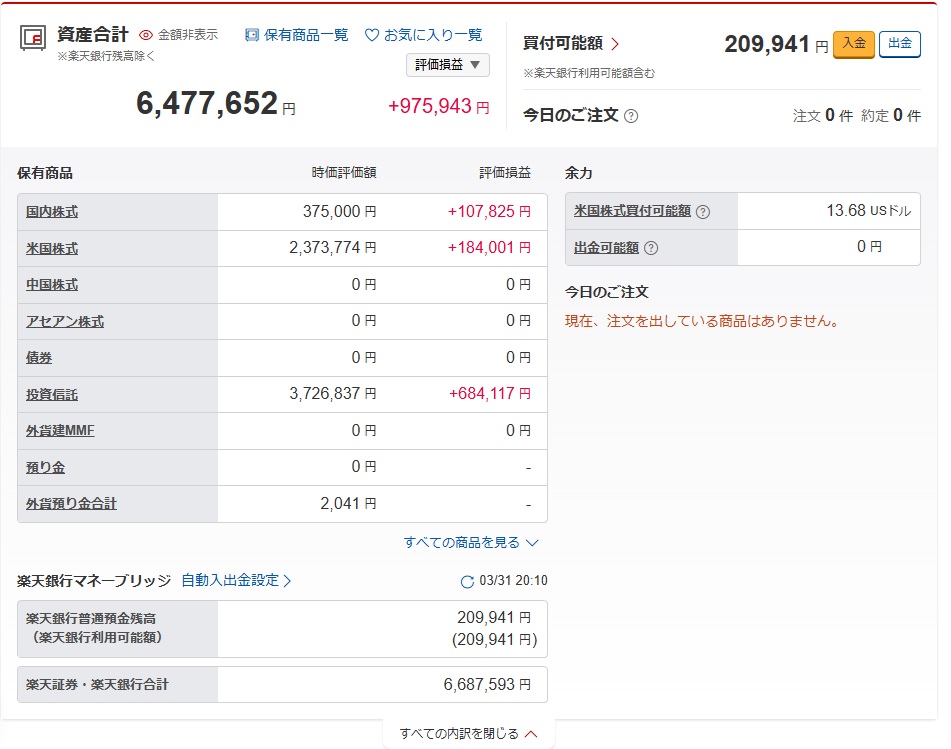Image resolution: width=951 pixels, height=749 pixels.
Task: Open 買付可能額 details
Action: click(571, 44)
